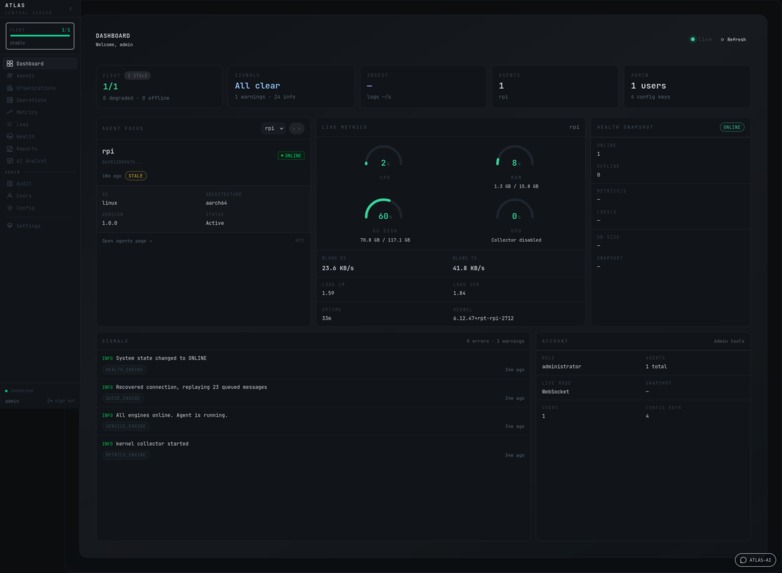Click kernel value '6.12.47+rpt-rpi-2712'
The height and width of the screenshot is (573, 782).
(x=483, y=318)
